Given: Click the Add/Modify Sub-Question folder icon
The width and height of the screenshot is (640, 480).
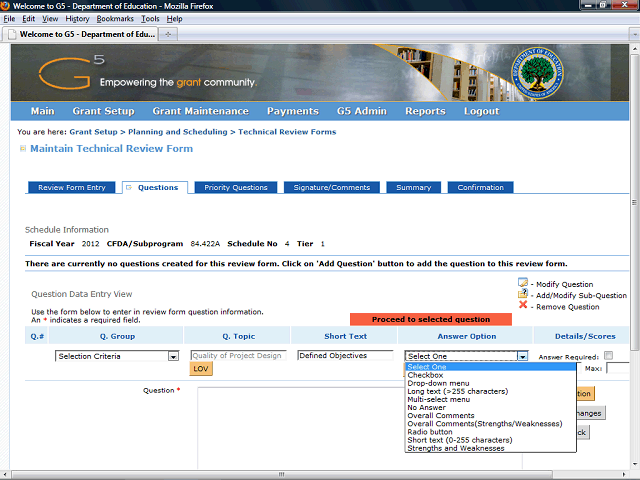Looking at the screenshot, I should pyautogui.click(x=522, y=293).
